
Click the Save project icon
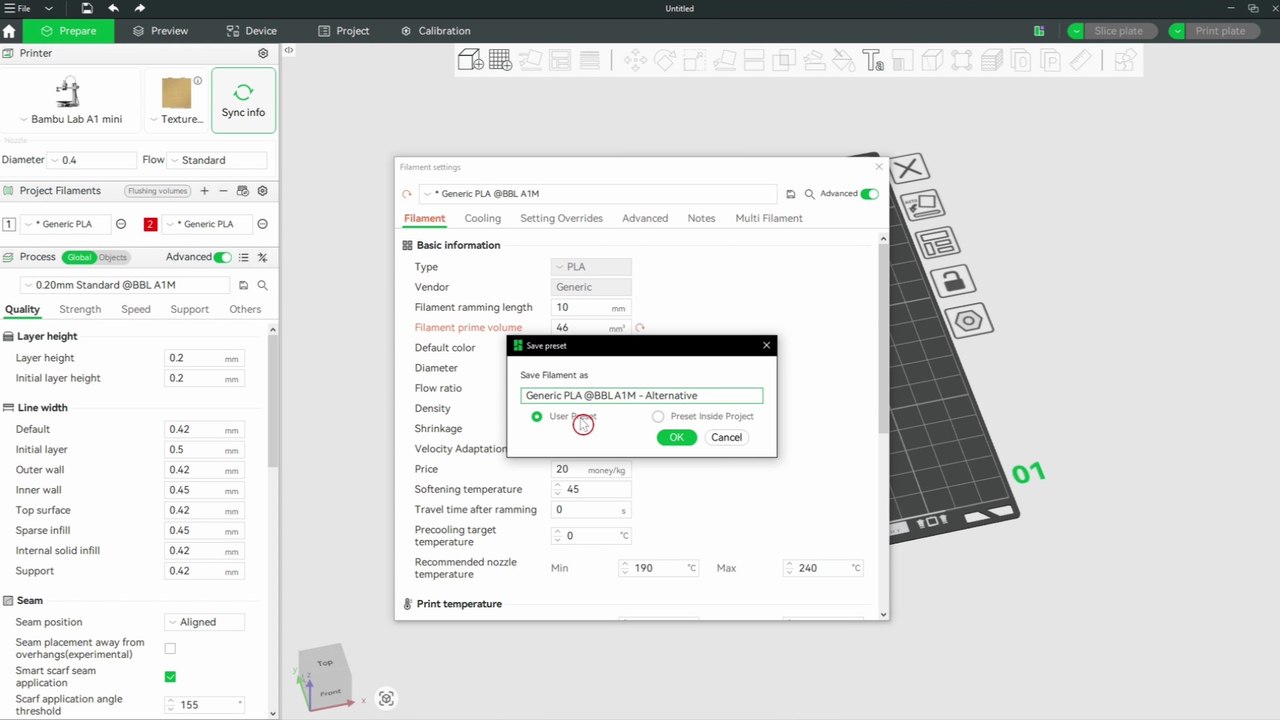pyautogui.click(x=87, y=8)
